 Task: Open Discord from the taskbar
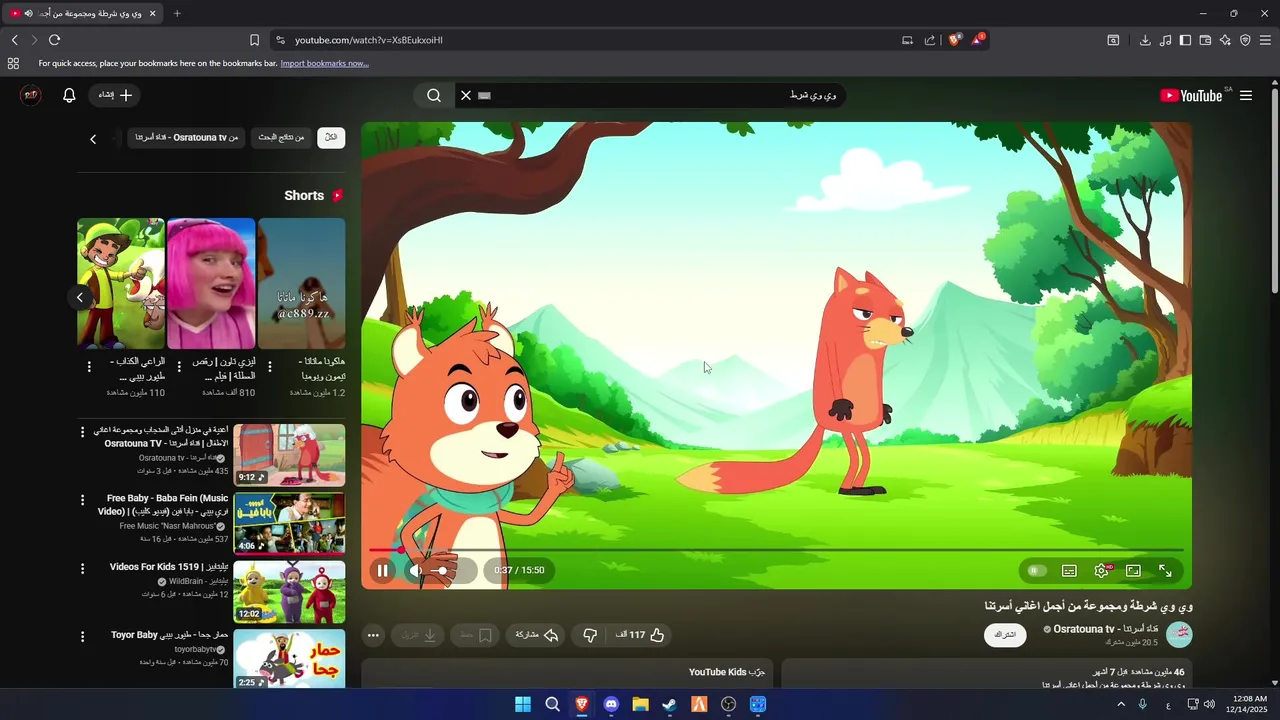click(x=611, y=704)
